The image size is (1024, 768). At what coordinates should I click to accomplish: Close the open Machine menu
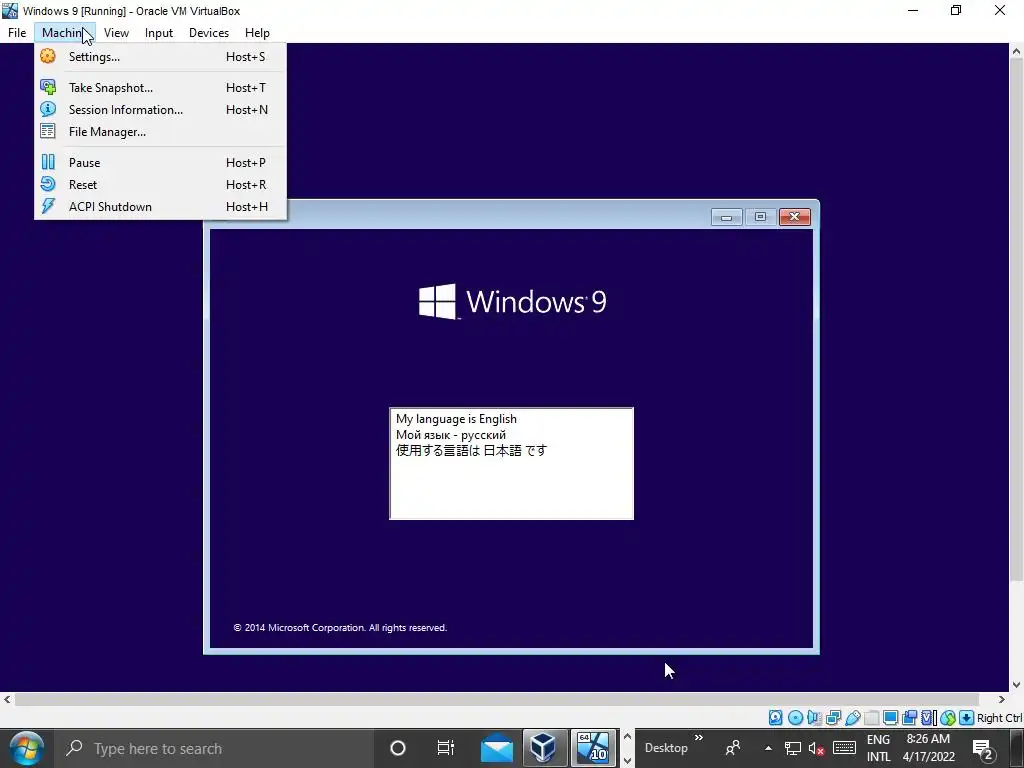[x=65, y=33]
